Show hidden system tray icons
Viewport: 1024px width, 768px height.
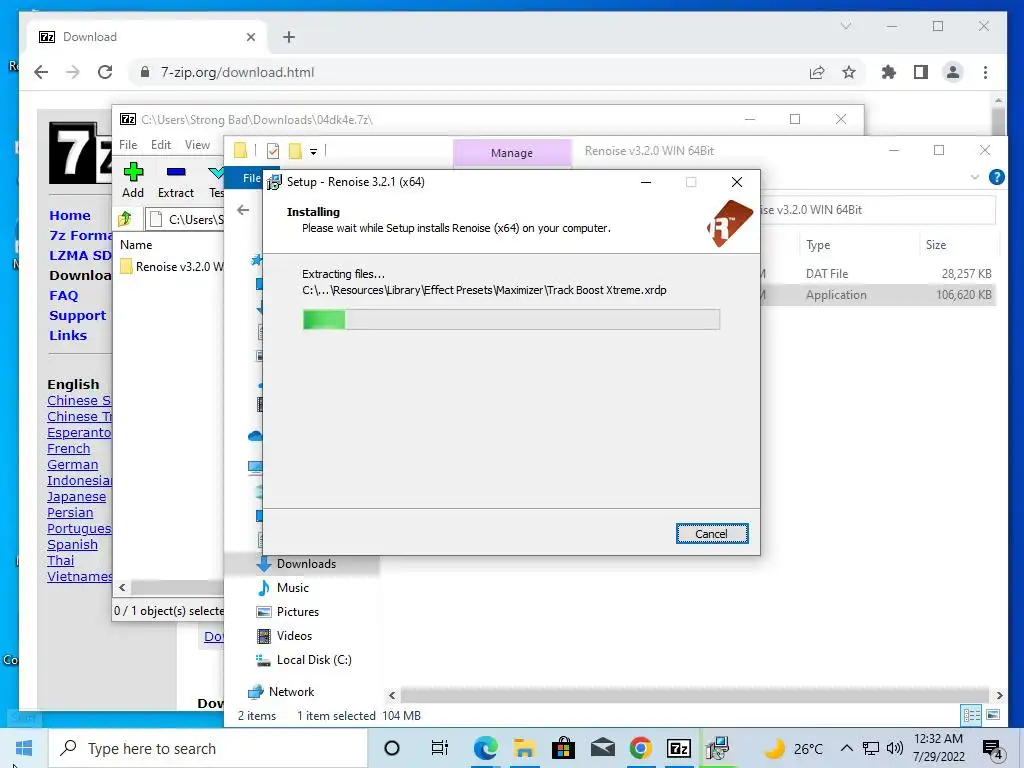(x=846, y=748)
